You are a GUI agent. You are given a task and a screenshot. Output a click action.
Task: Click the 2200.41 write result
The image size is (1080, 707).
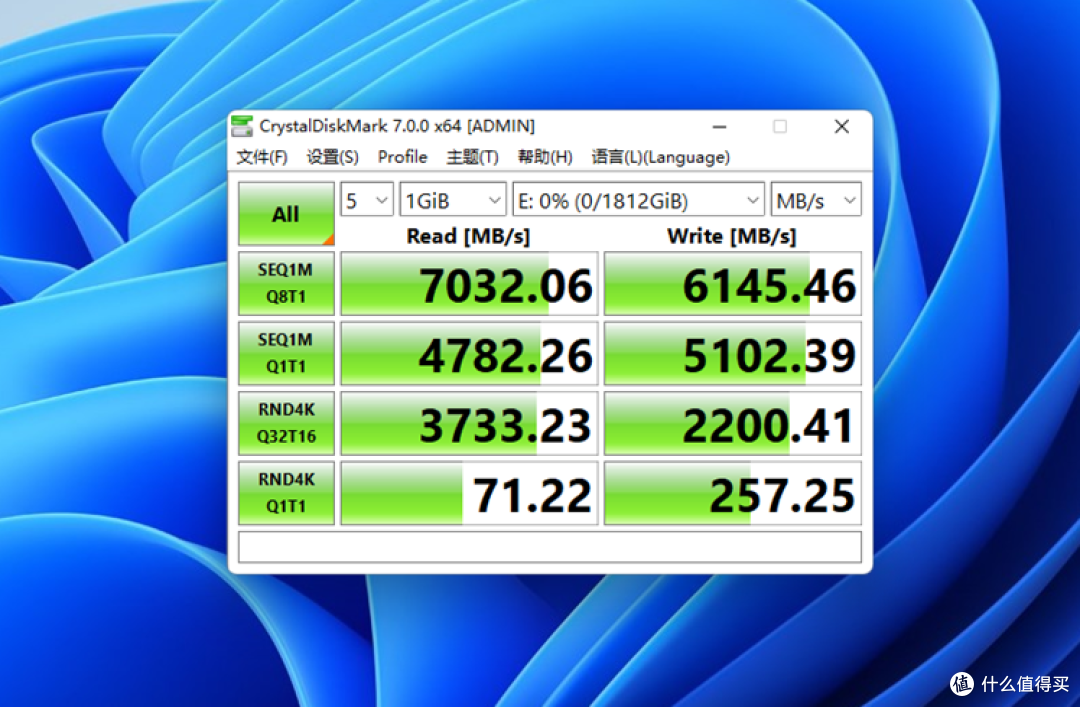tap(733, 424)
